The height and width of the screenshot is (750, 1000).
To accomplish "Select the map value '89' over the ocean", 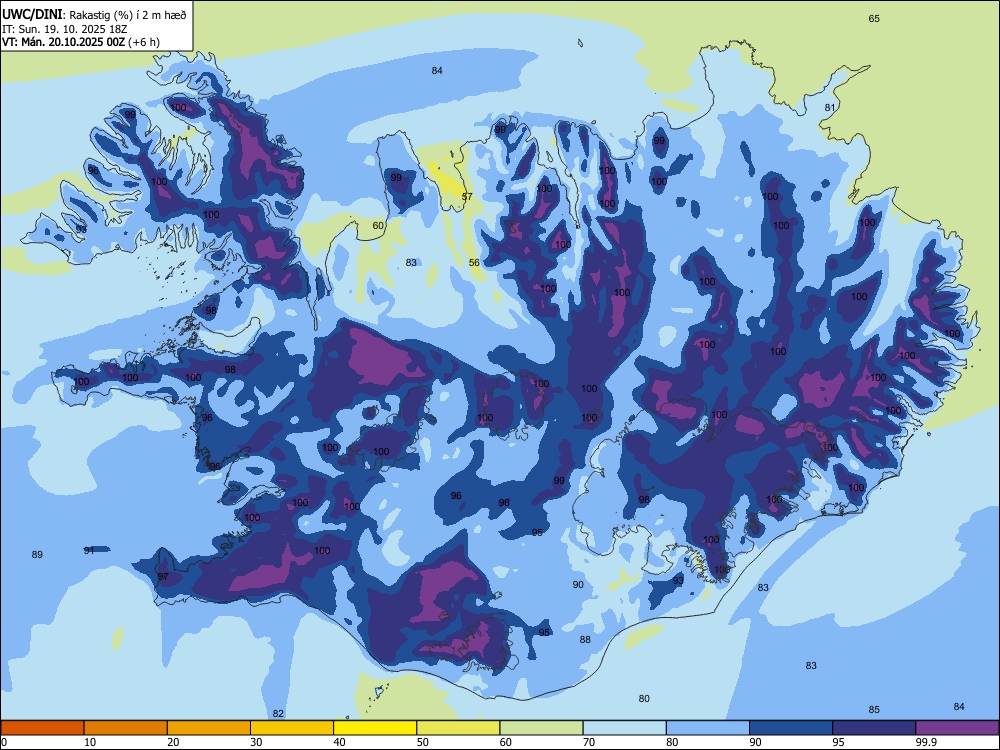I will [37, 554].
